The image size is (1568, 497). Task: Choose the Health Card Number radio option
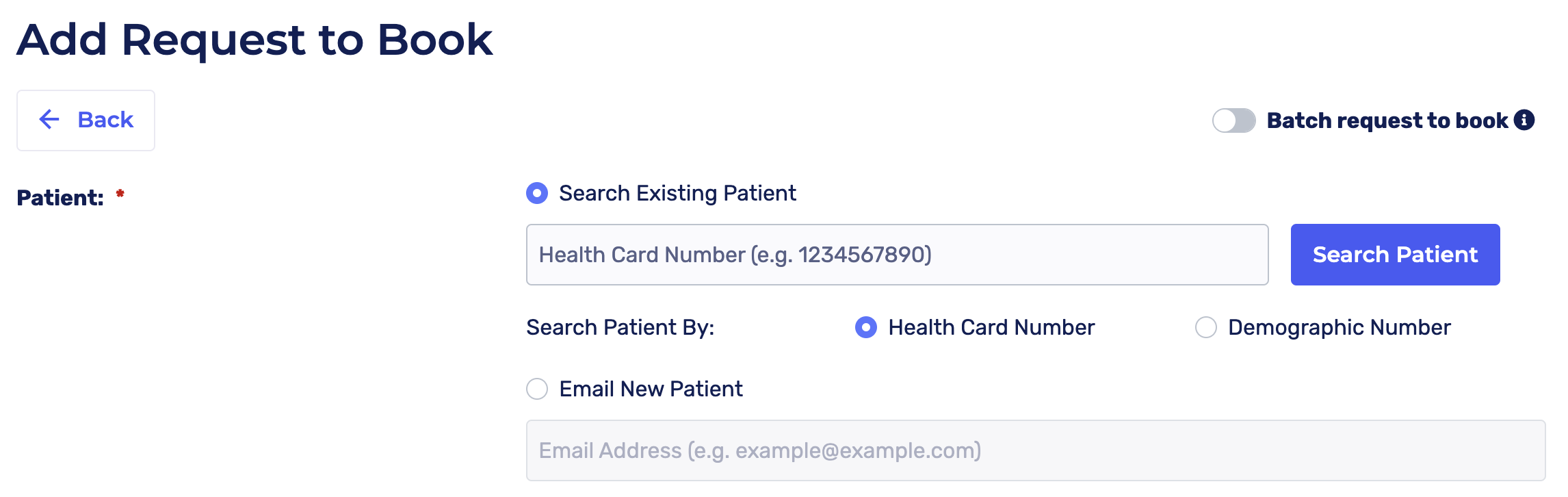[866, 327]
